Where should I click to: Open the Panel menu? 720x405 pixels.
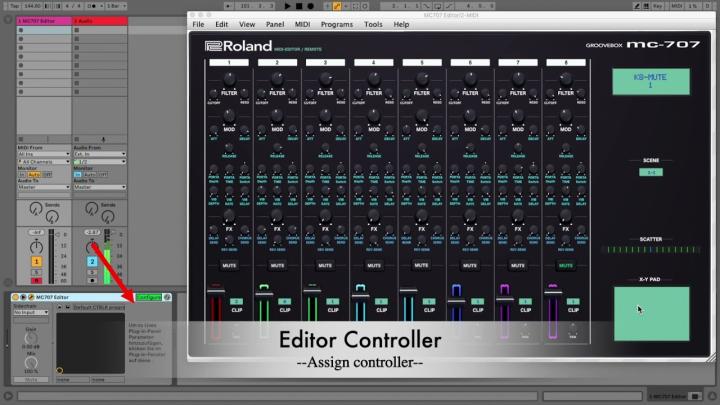tap(275, 24)
